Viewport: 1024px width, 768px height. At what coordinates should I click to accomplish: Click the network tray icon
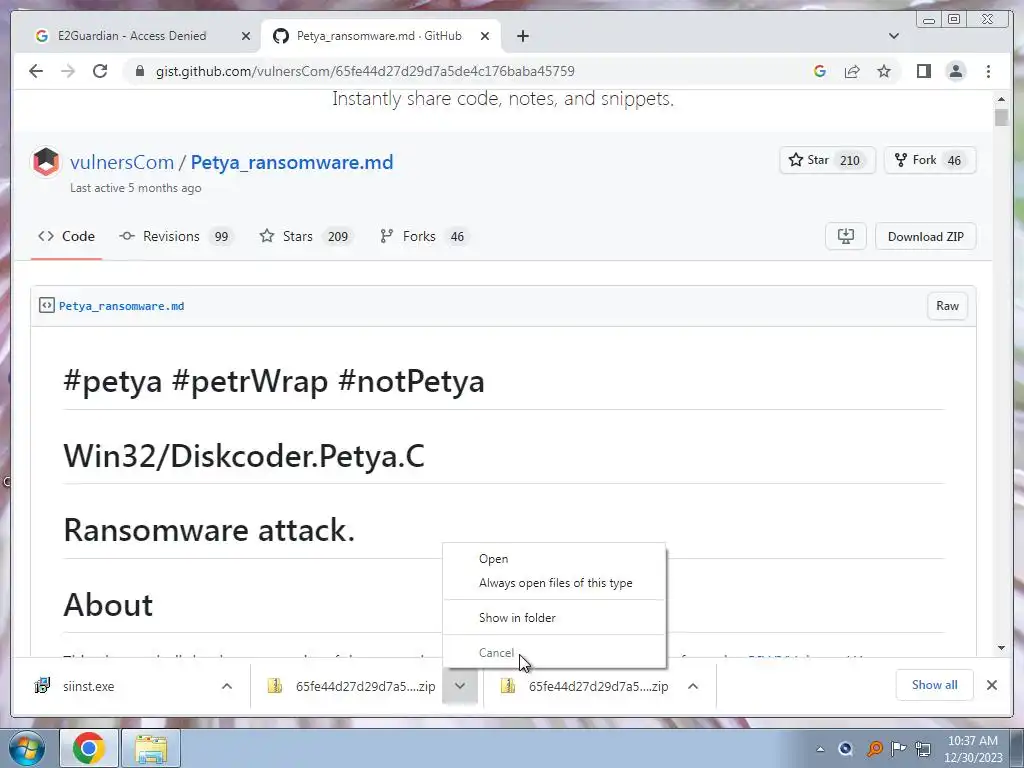[x=923, y=748]
